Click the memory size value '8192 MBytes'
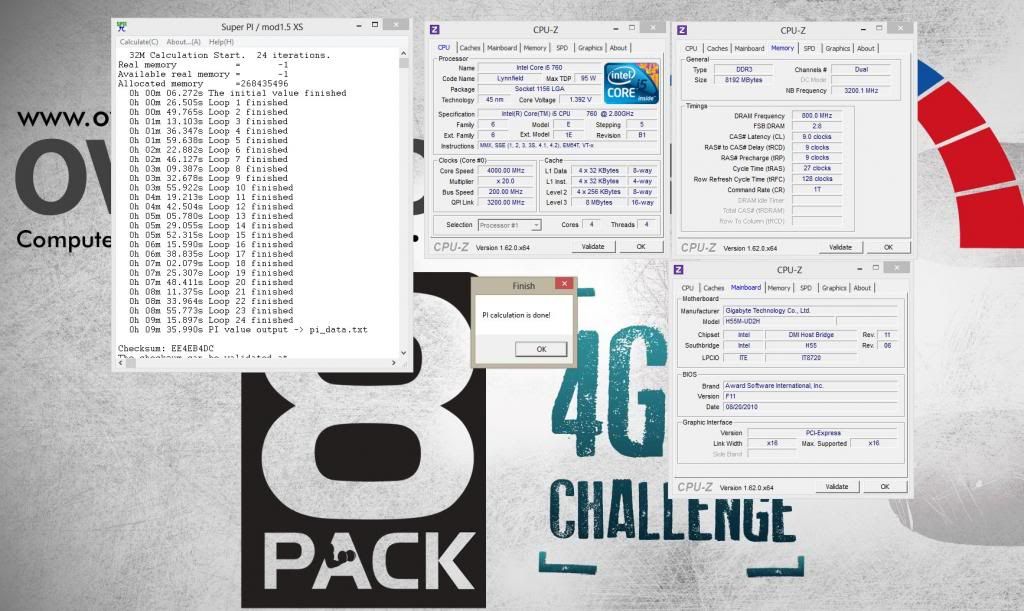 744,80
